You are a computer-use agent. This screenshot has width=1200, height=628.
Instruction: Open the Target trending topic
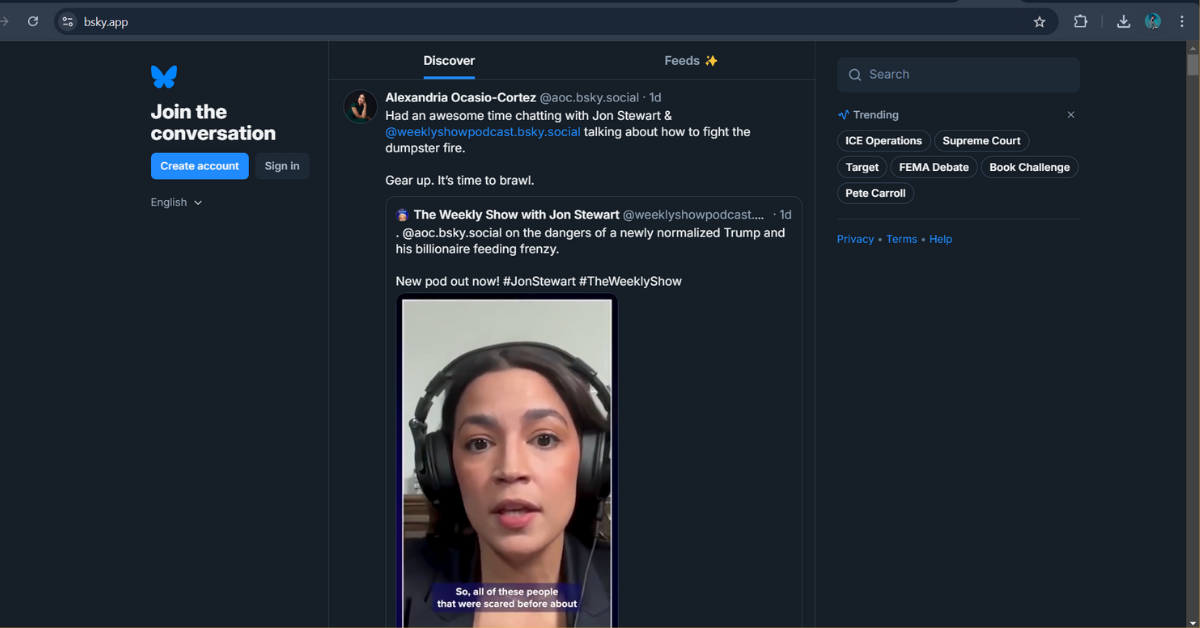[862, 167]
